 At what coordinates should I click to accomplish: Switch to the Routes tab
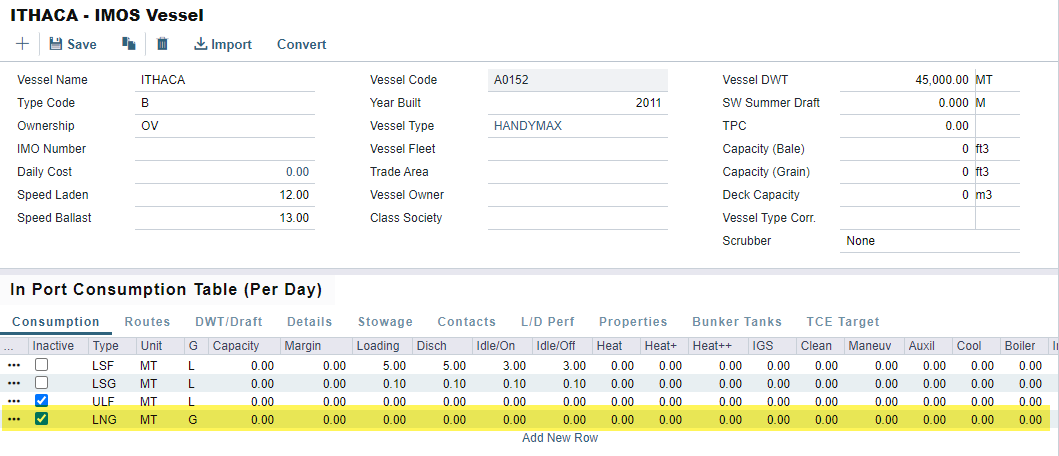click(x=147, y=322)
